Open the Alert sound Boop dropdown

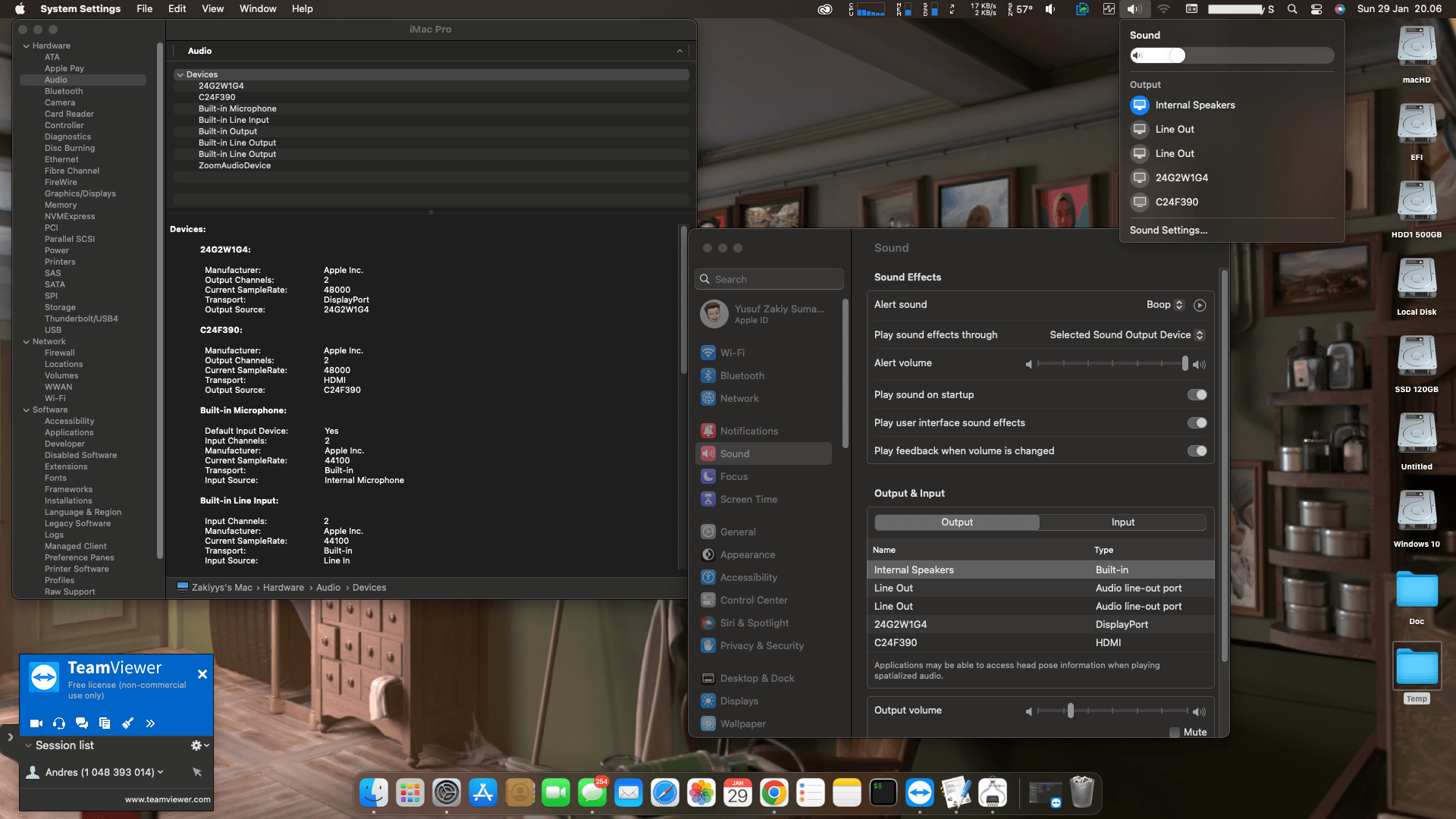tap(1165, 305)
